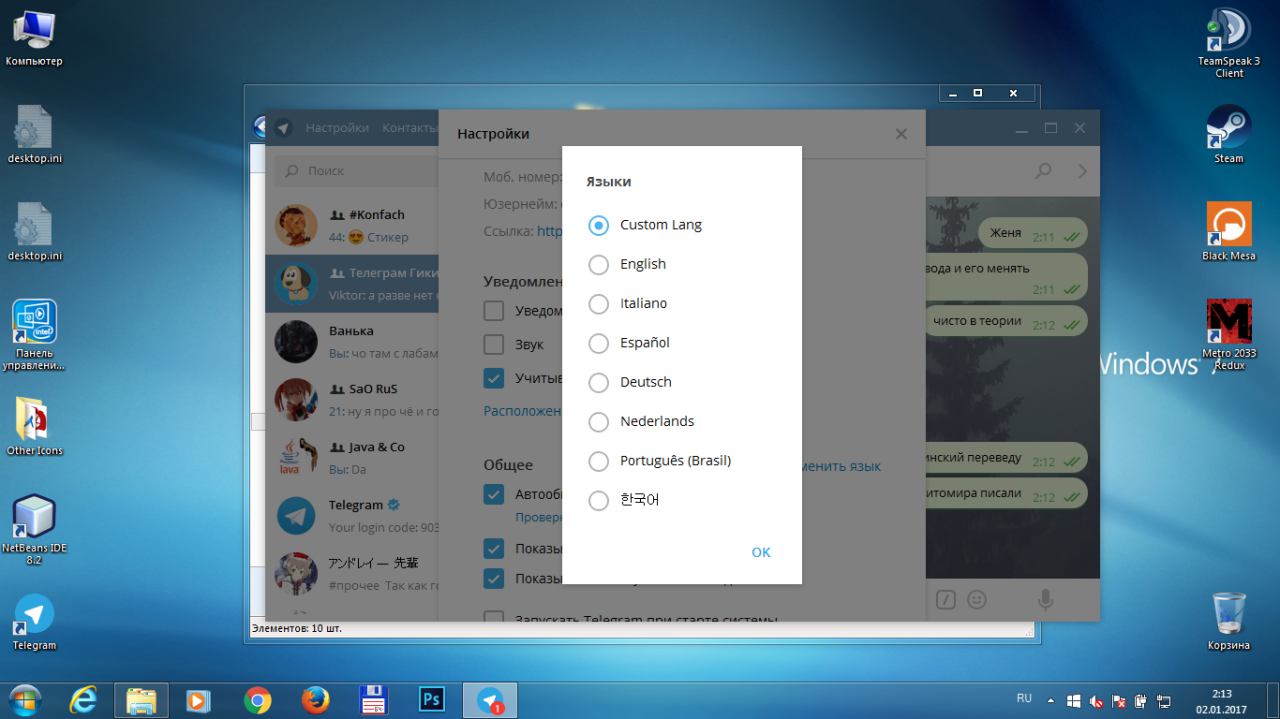Launch Telegram desktop shortcut
Image resolution: width=1280 pixels, height=719 pixels.
click(x=34, y=622)
